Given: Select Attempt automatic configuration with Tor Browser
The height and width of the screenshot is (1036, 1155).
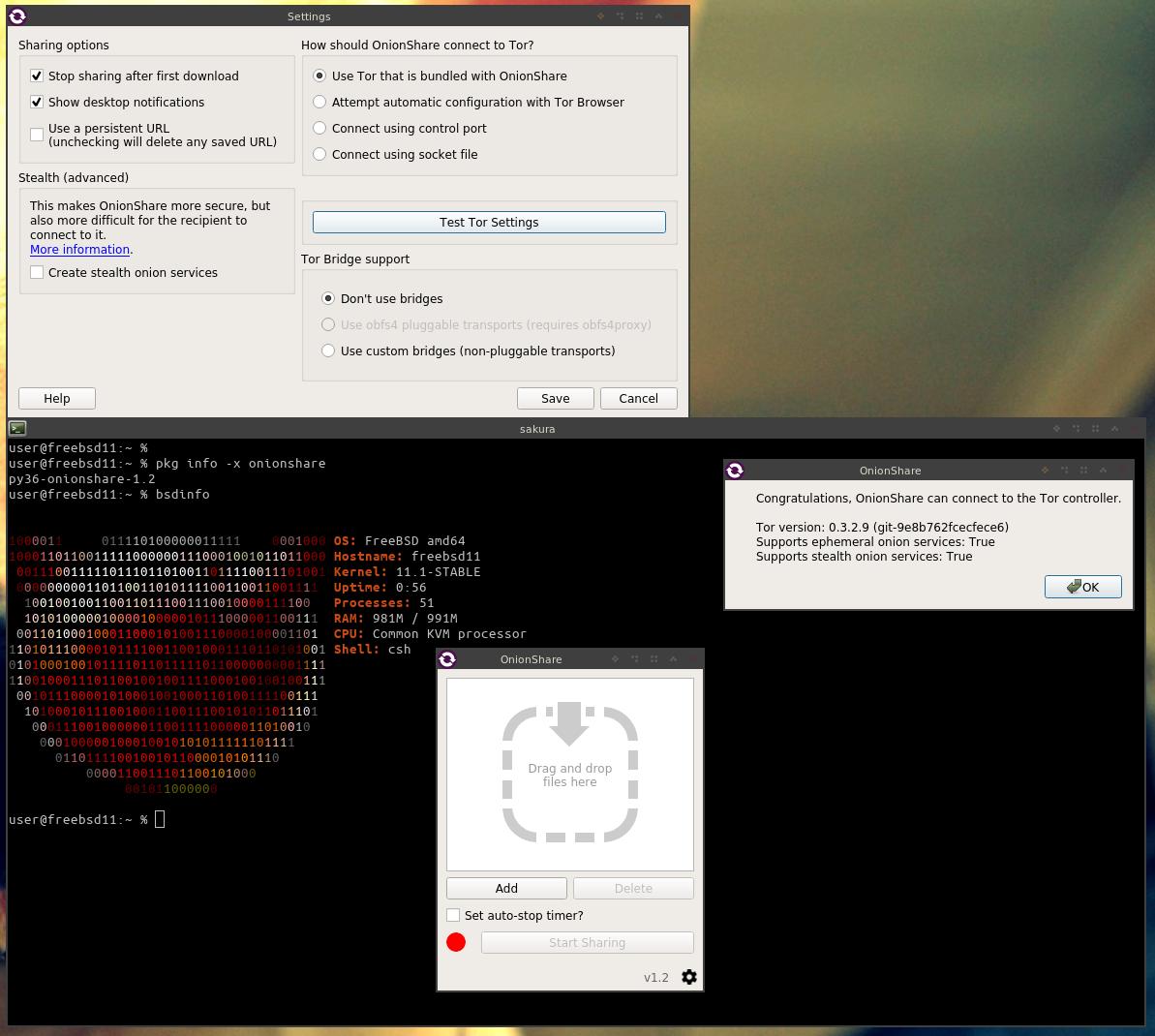Looking at the screenshot, I should (319, 102).
